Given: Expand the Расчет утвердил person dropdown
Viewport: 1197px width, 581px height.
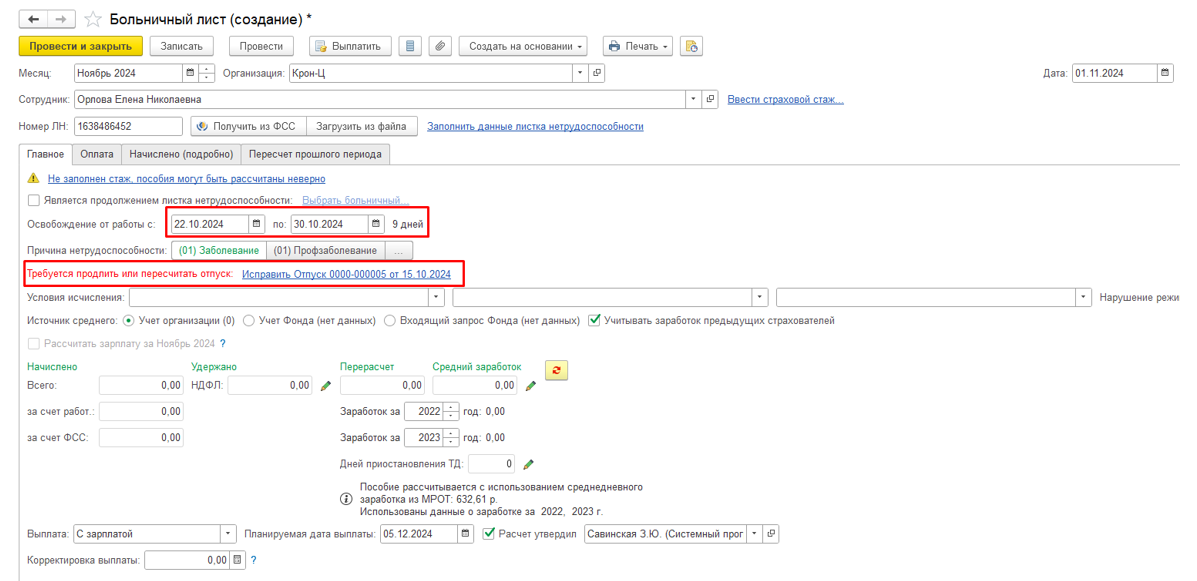Looking at the screenshot, I should click(755, 533).
